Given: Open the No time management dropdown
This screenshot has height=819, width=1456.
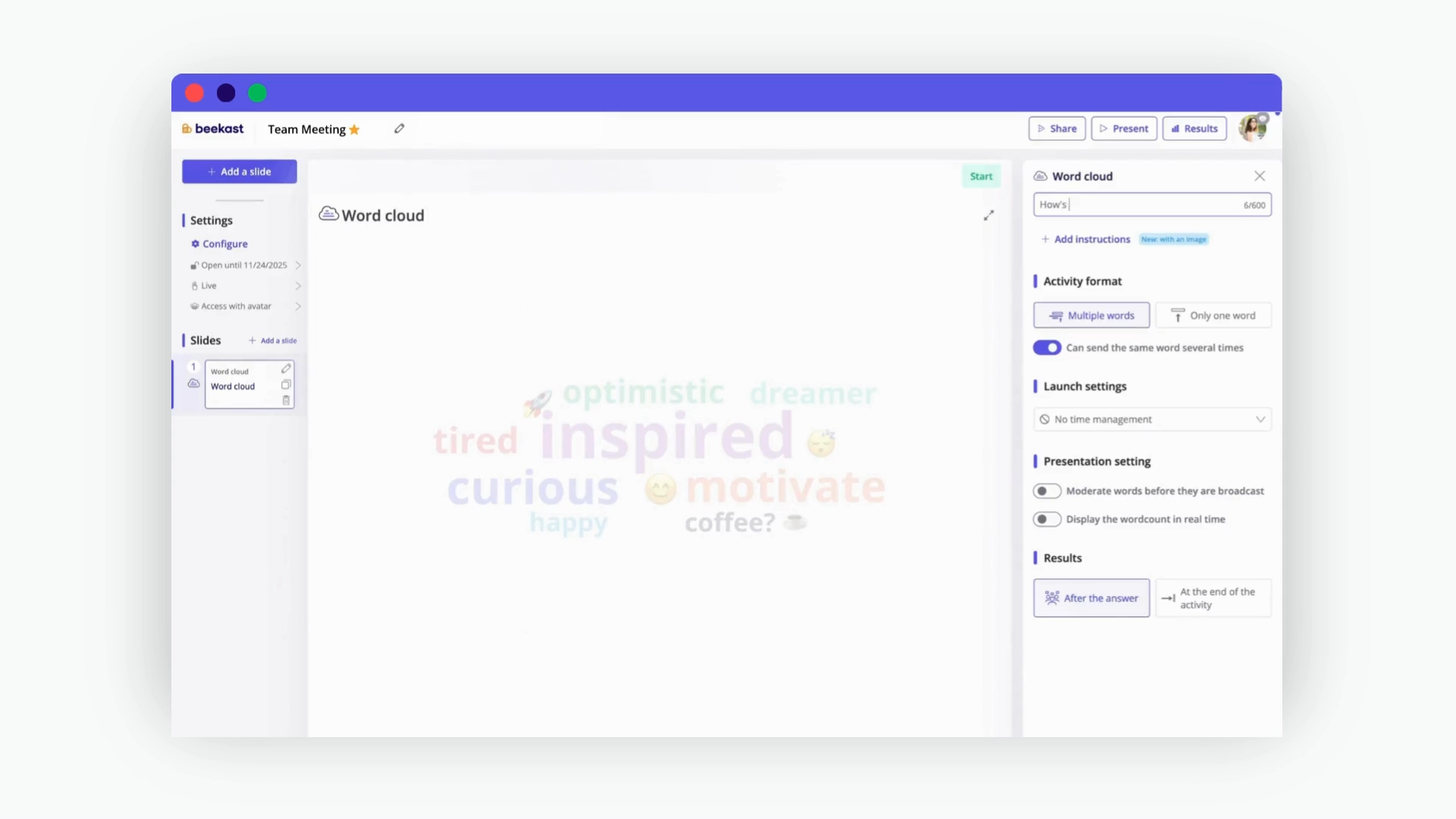Looking at the screenshot, I should (x=1152, y=419).
